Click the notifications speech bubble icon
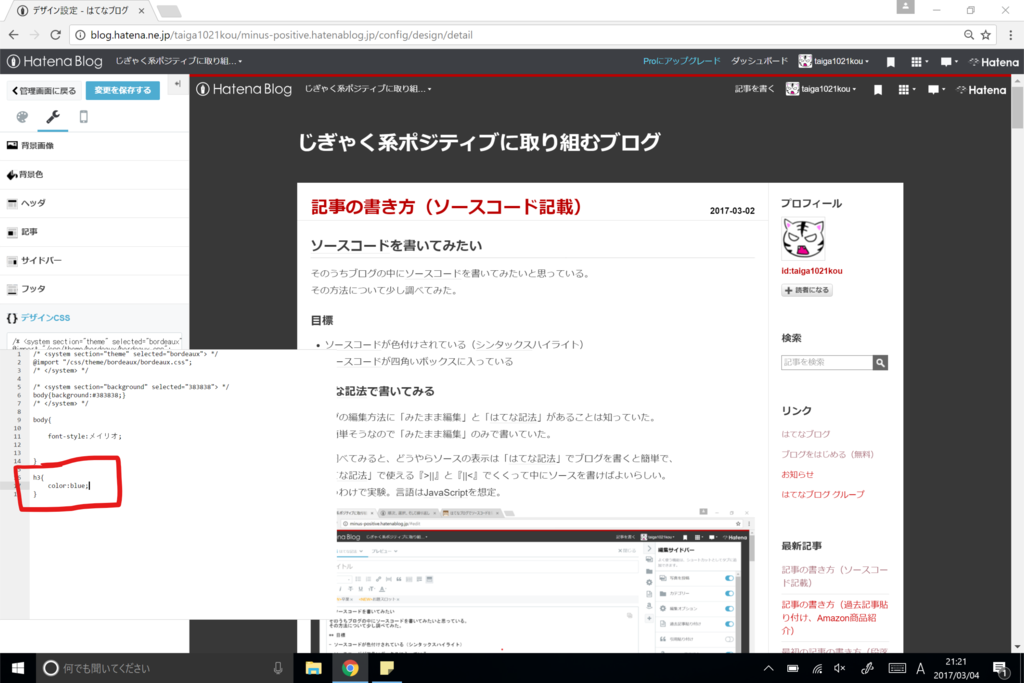1024x683 pixels. 945,61
